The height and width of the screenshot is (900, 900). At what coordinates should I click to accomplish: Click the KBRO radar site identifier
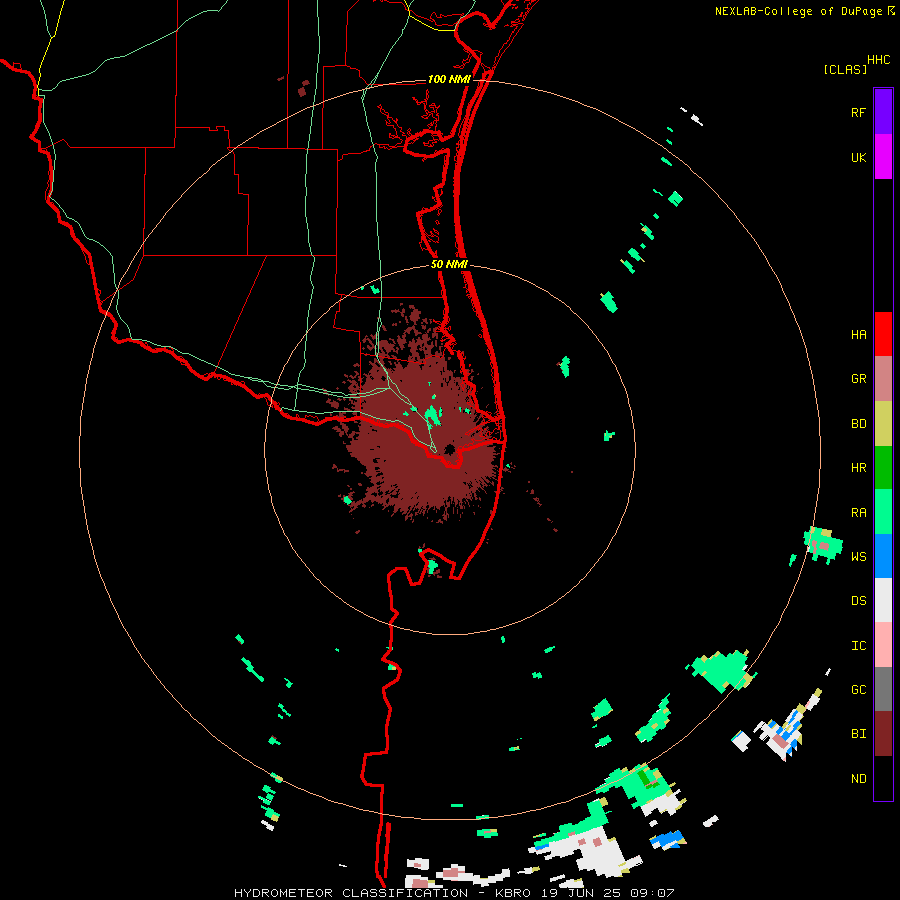click(x=512, y=893)
